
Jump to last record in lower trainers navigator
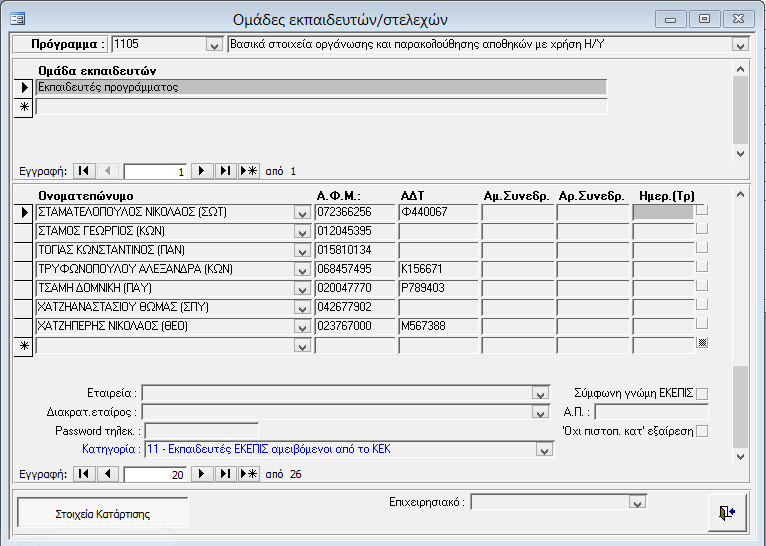click(225, 474)
